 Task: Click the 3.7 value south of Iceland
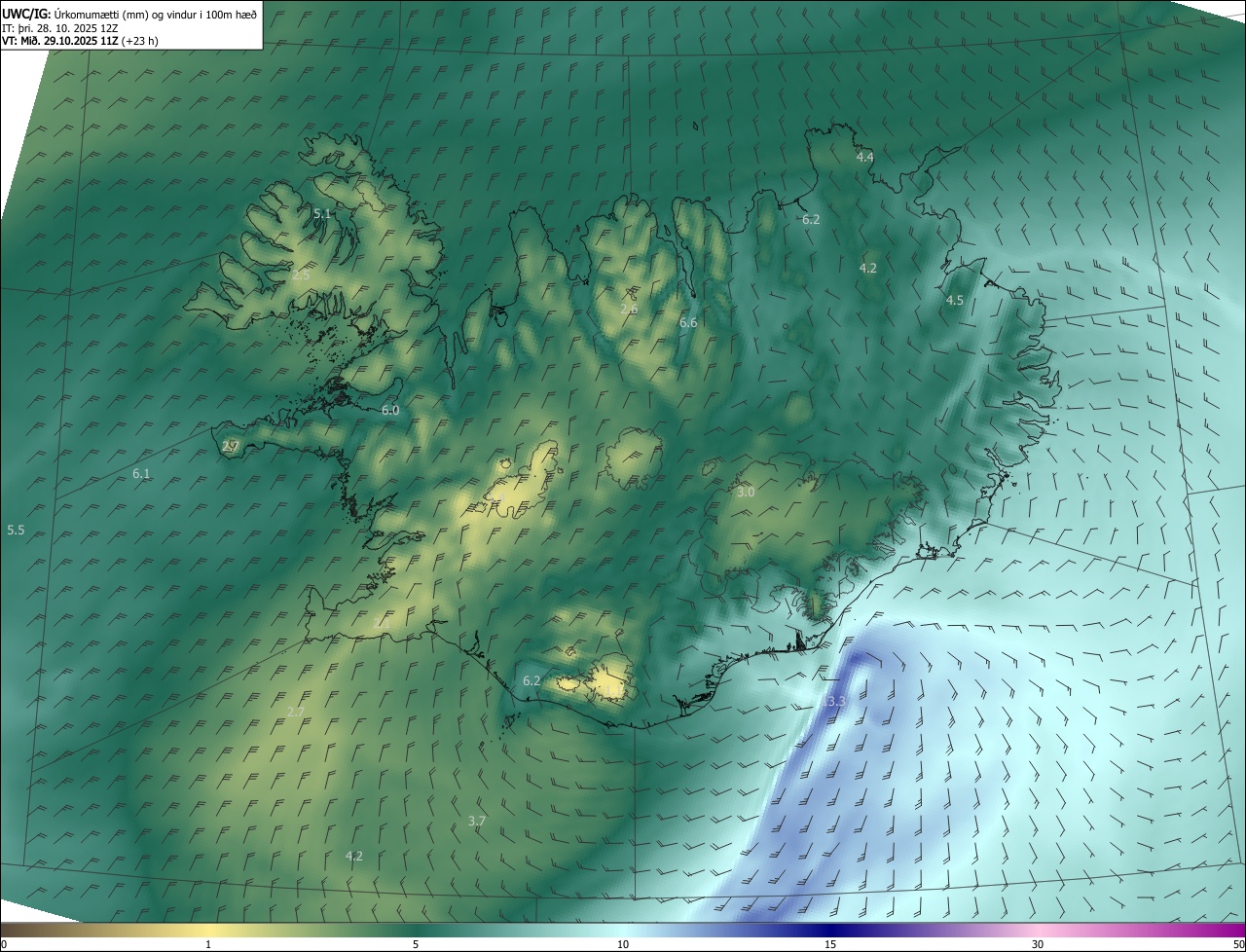click(476, 822)
